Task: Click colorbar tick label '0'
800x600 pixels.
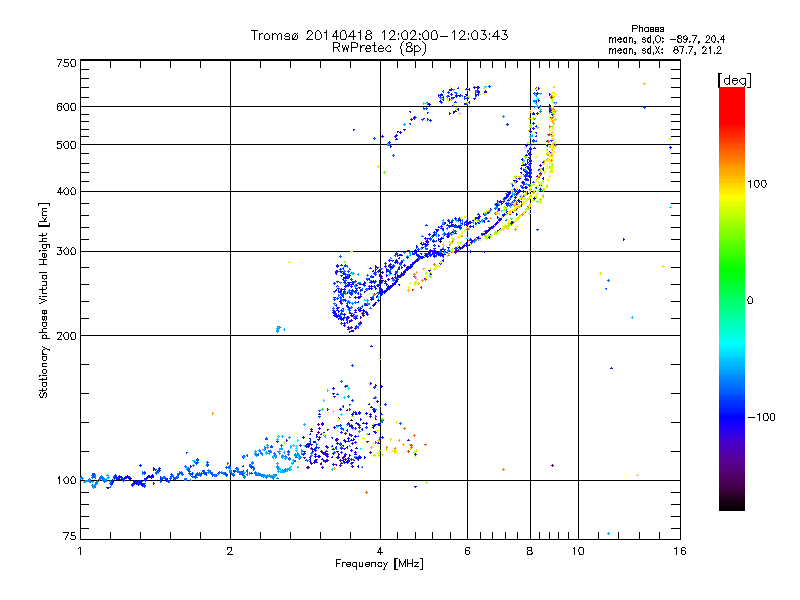Action: pyautogui.click(x=750, y=301)
